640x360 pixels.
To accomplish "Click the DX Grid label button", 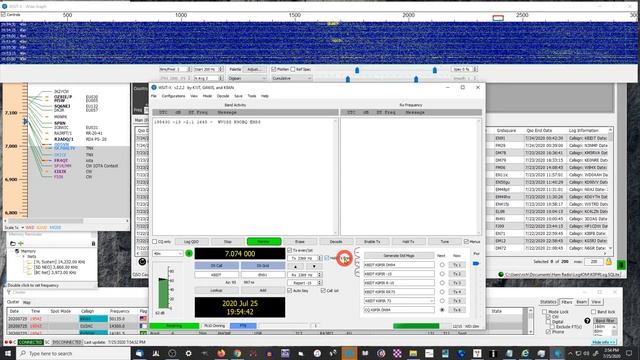I will point(263,266).
